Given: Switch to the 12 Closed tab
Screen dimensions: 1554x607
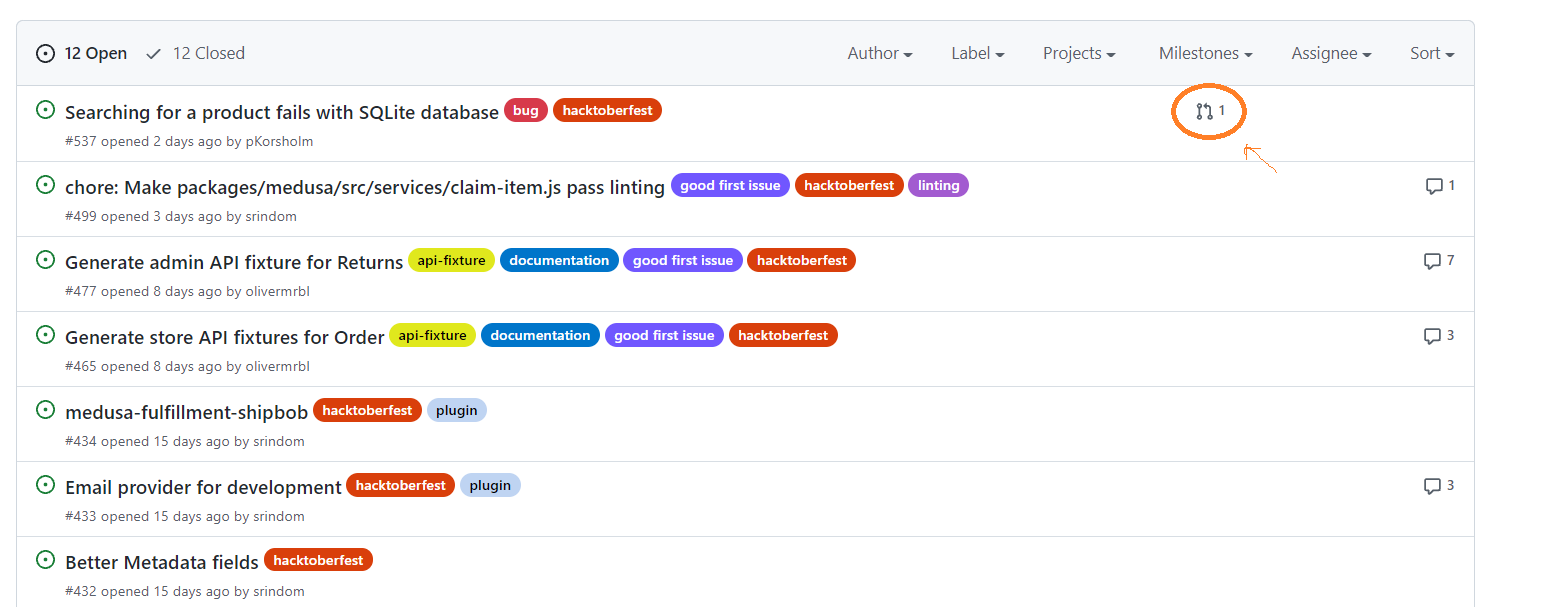Looking at the screenshot, I should pos(207,53).
